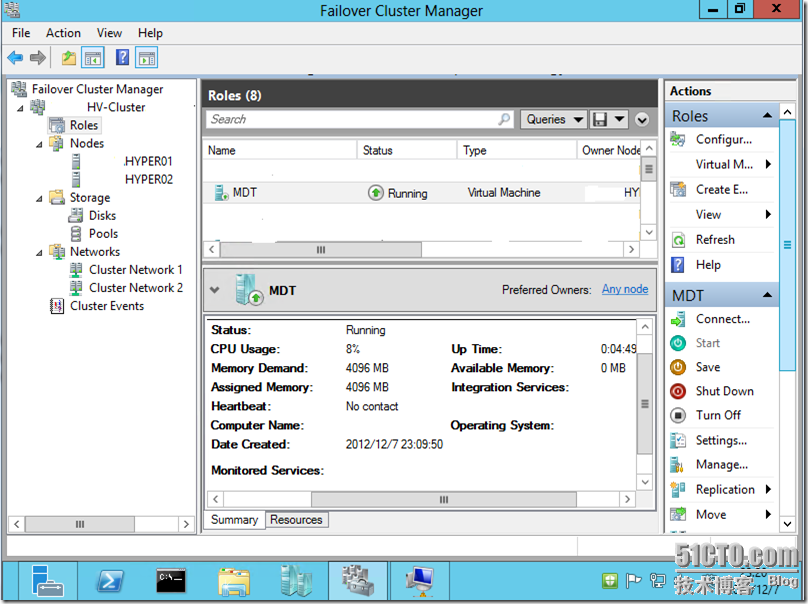
Task: Open the Action menu
Action: 63,33
